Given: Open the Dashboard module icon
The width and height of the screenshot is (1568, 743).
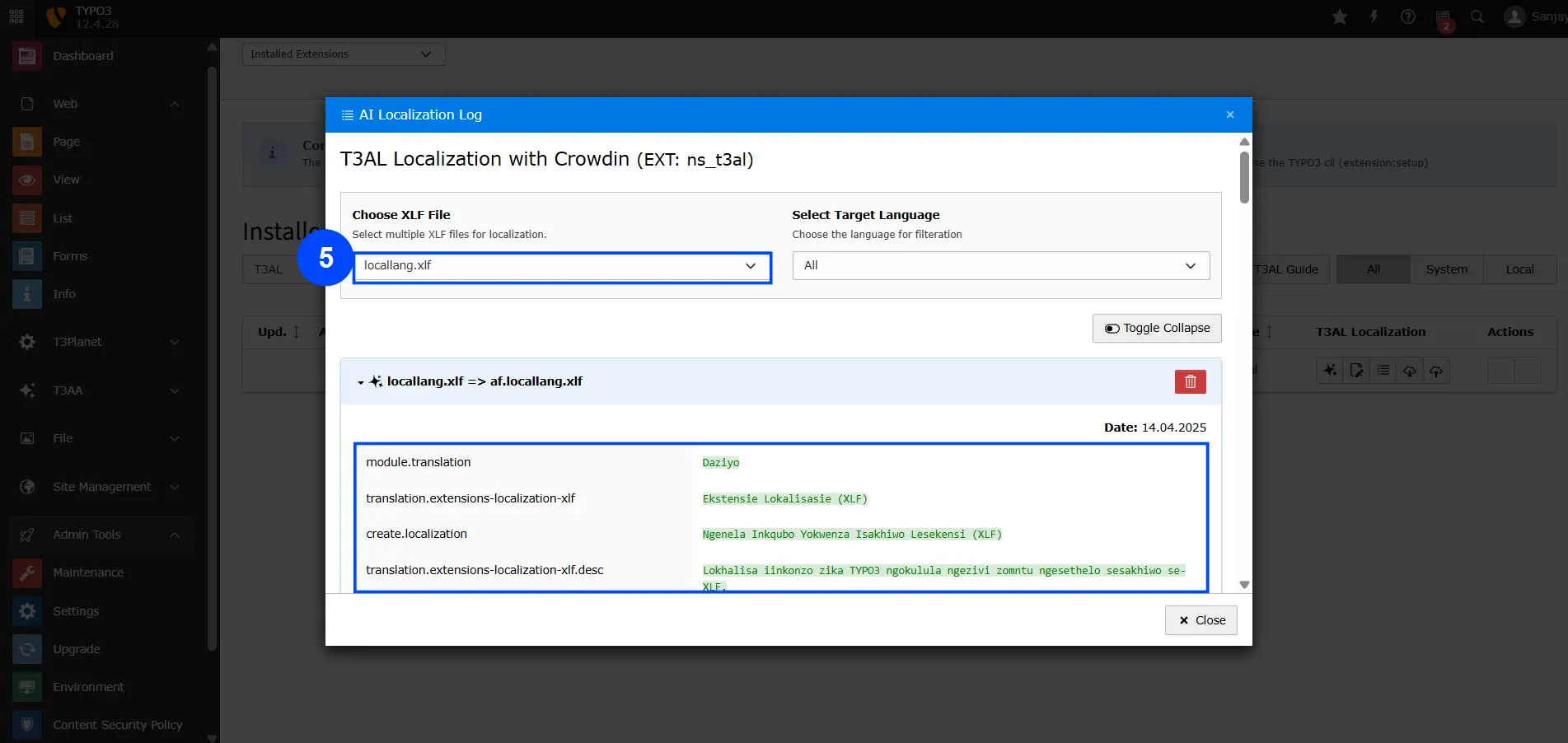Looking at the screenshot, I should point(27,56).
